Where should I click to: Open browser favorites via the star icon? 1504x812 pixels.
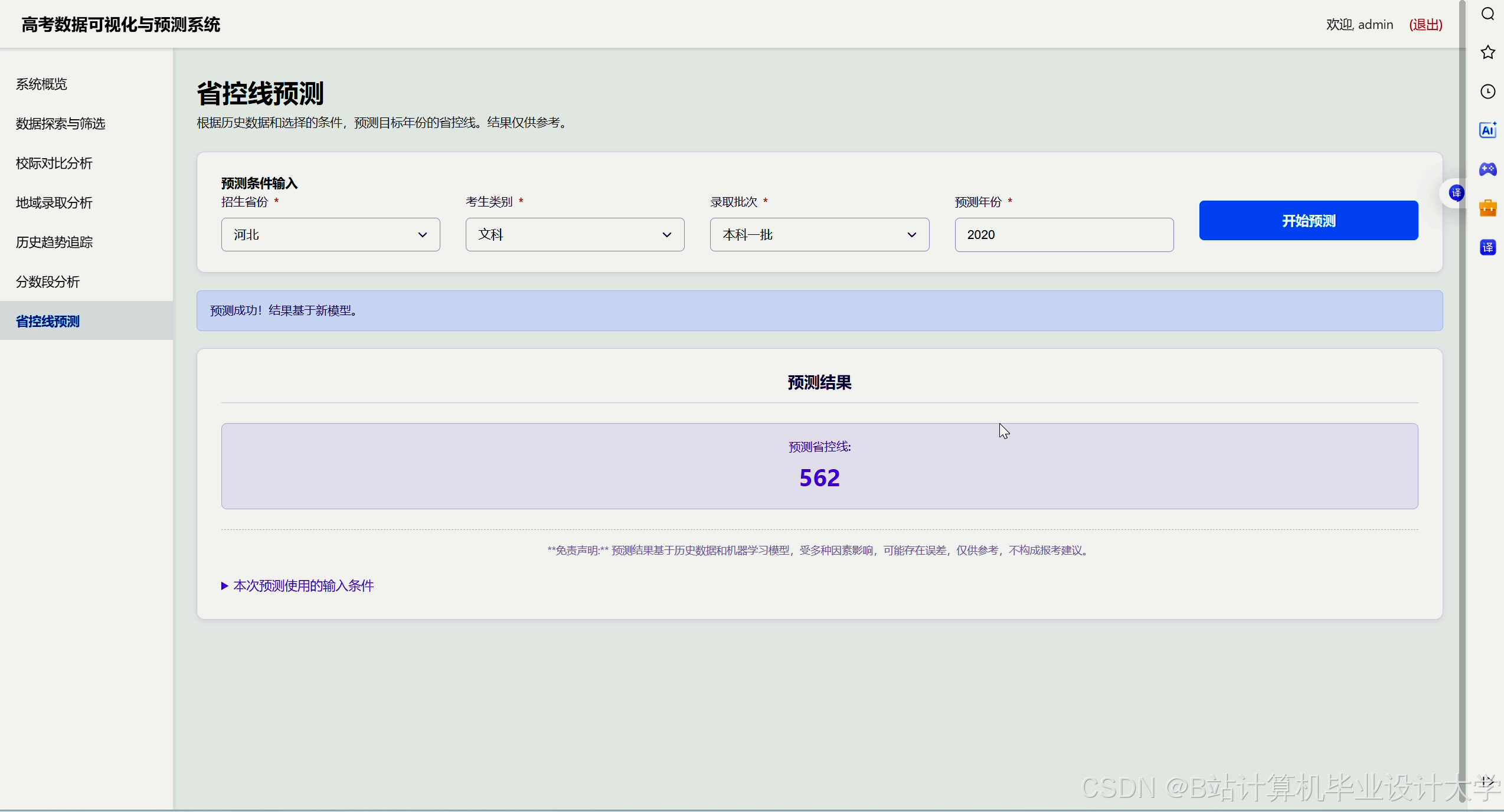(x=1487, y=53)
